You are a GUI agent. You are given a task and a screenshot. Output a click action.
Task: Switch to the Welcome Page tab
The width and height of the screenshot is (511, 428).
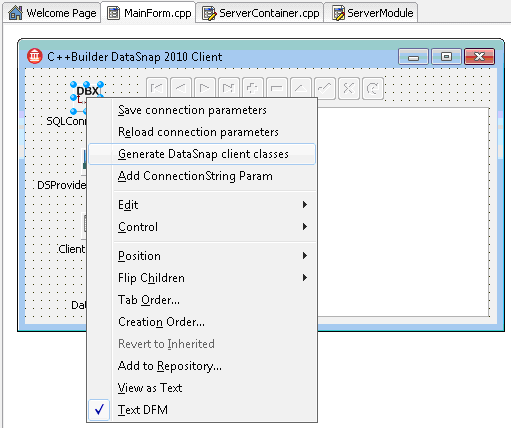click(52, 13)
